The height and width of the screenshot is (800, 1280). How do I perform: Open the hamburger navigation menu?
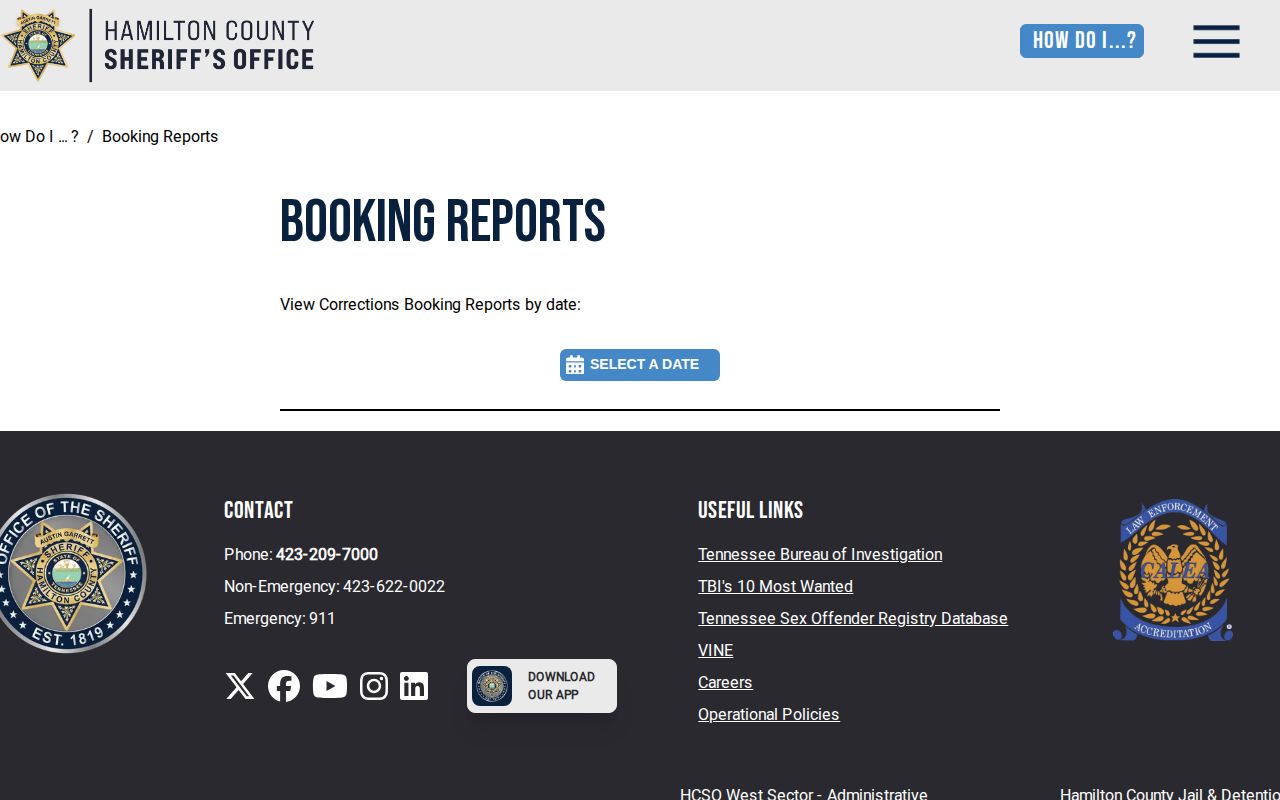click(x=1216, y=42)
